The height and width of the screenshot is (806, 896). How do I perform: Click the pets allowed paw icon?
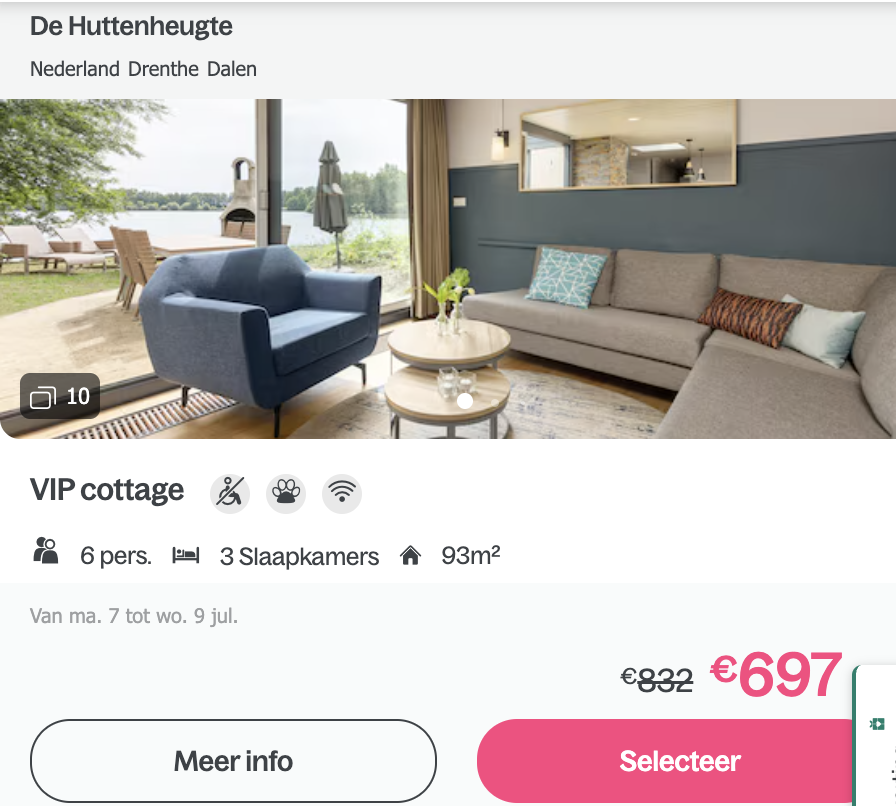286,493
